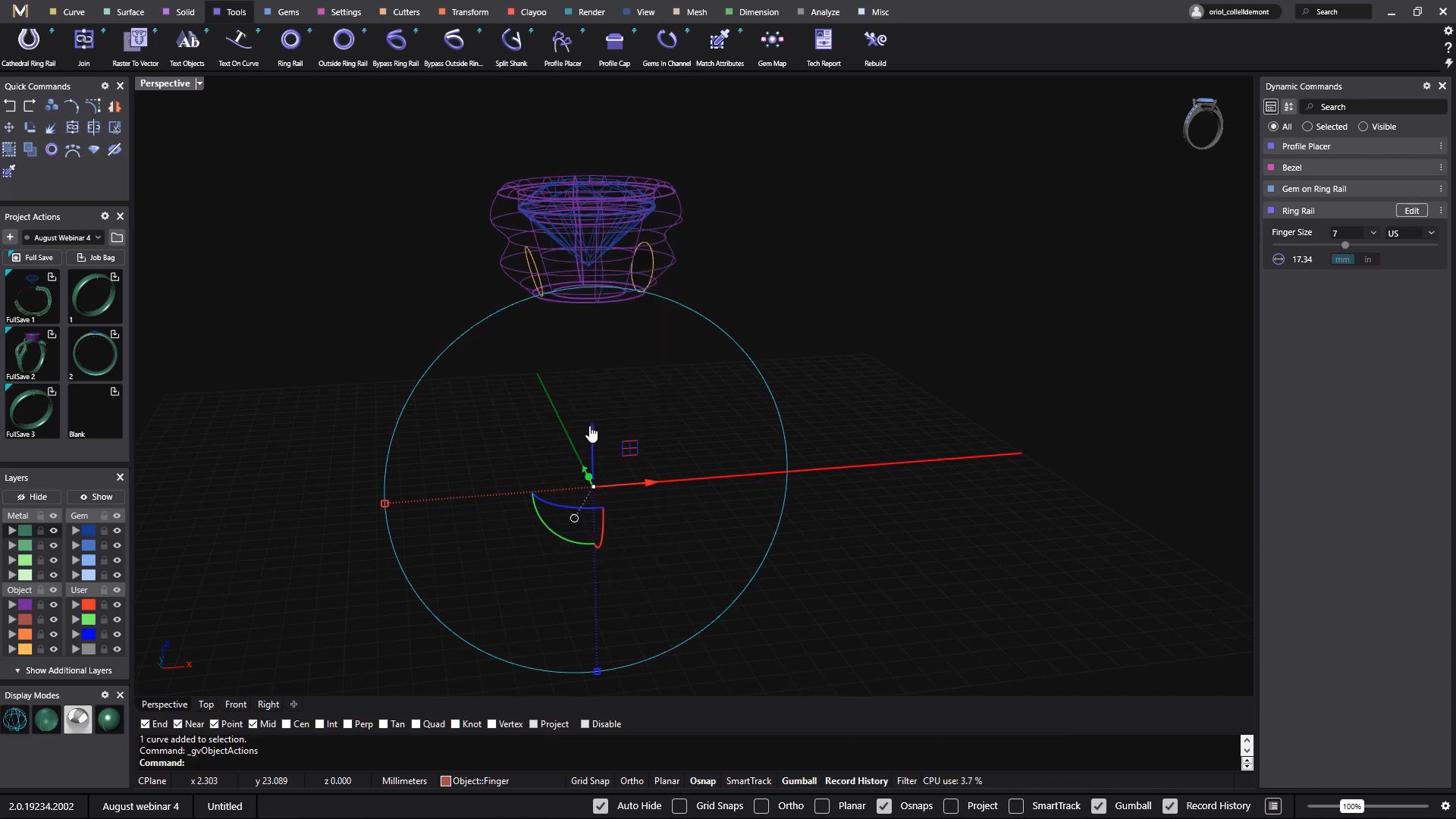
Task: Enable the Cen osnap checkbox
Action: pos(287,724)
